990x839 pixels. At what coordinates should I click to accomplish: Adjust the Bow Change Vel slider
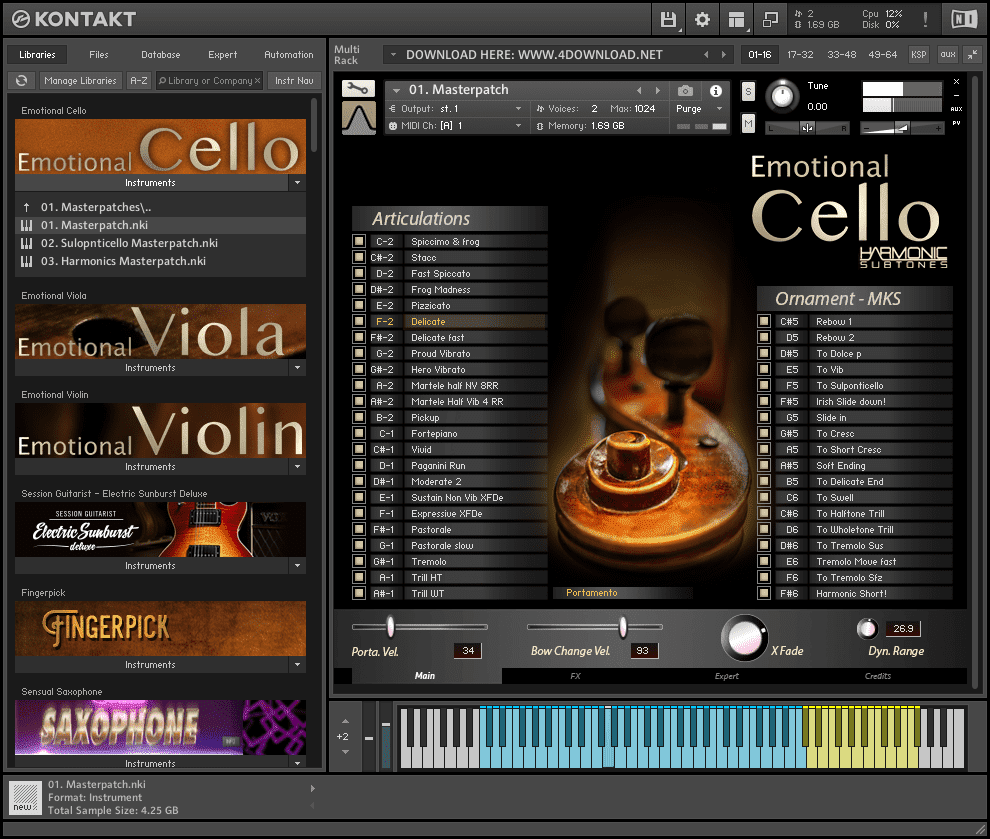pyautogui.click(x=622, y=627)
